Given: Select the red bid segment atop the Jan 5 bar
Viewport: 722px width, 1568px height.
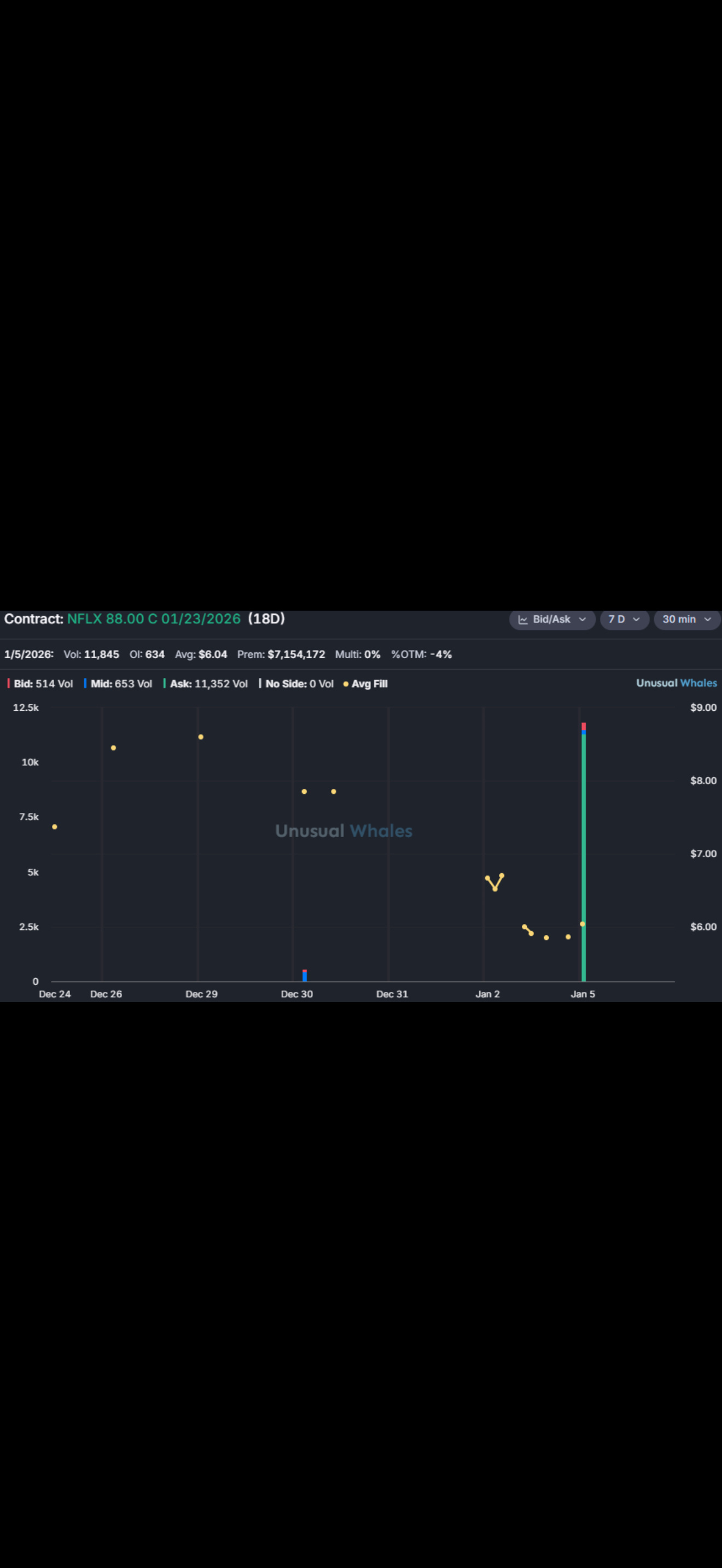Looking at the screenshot, I should point(584,726).
